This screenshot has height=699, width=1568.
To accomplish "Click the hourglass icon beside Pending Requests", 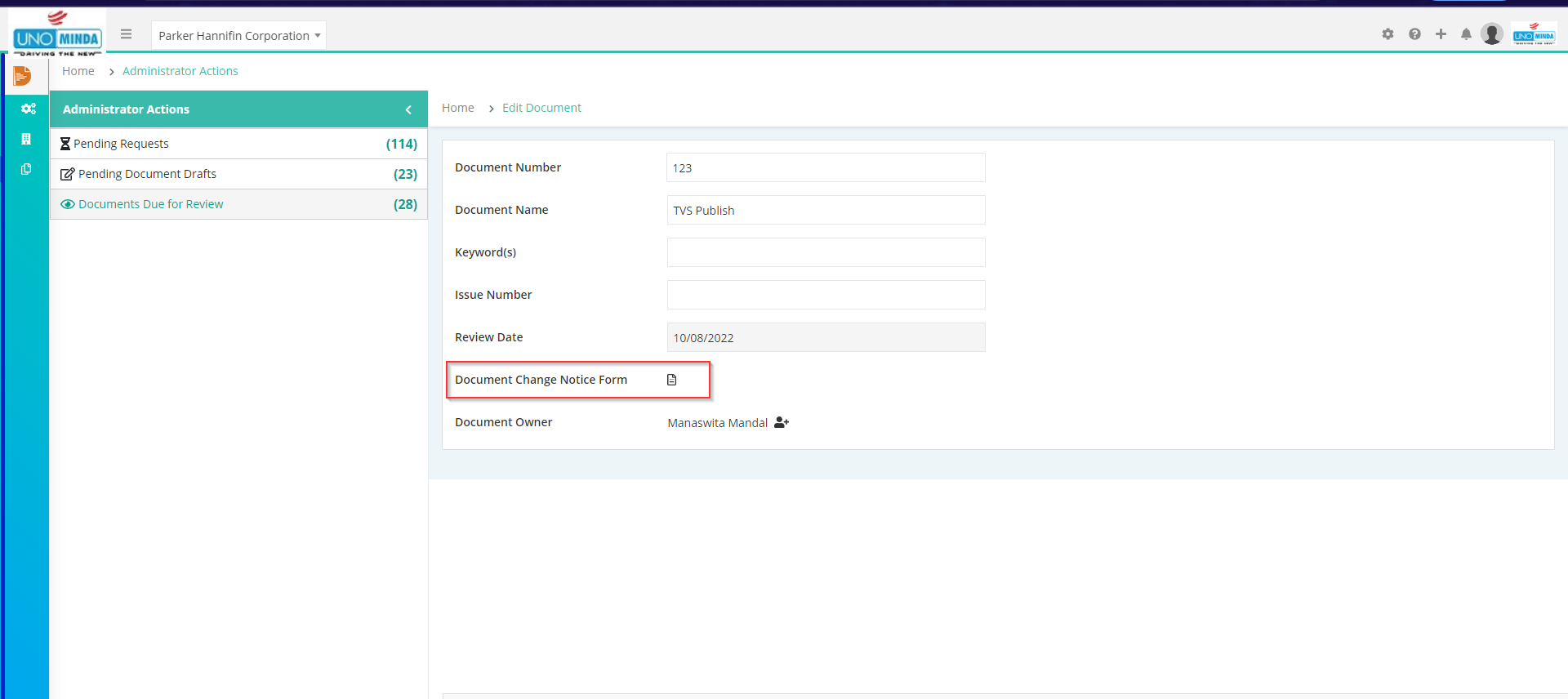I will [65, 144].
